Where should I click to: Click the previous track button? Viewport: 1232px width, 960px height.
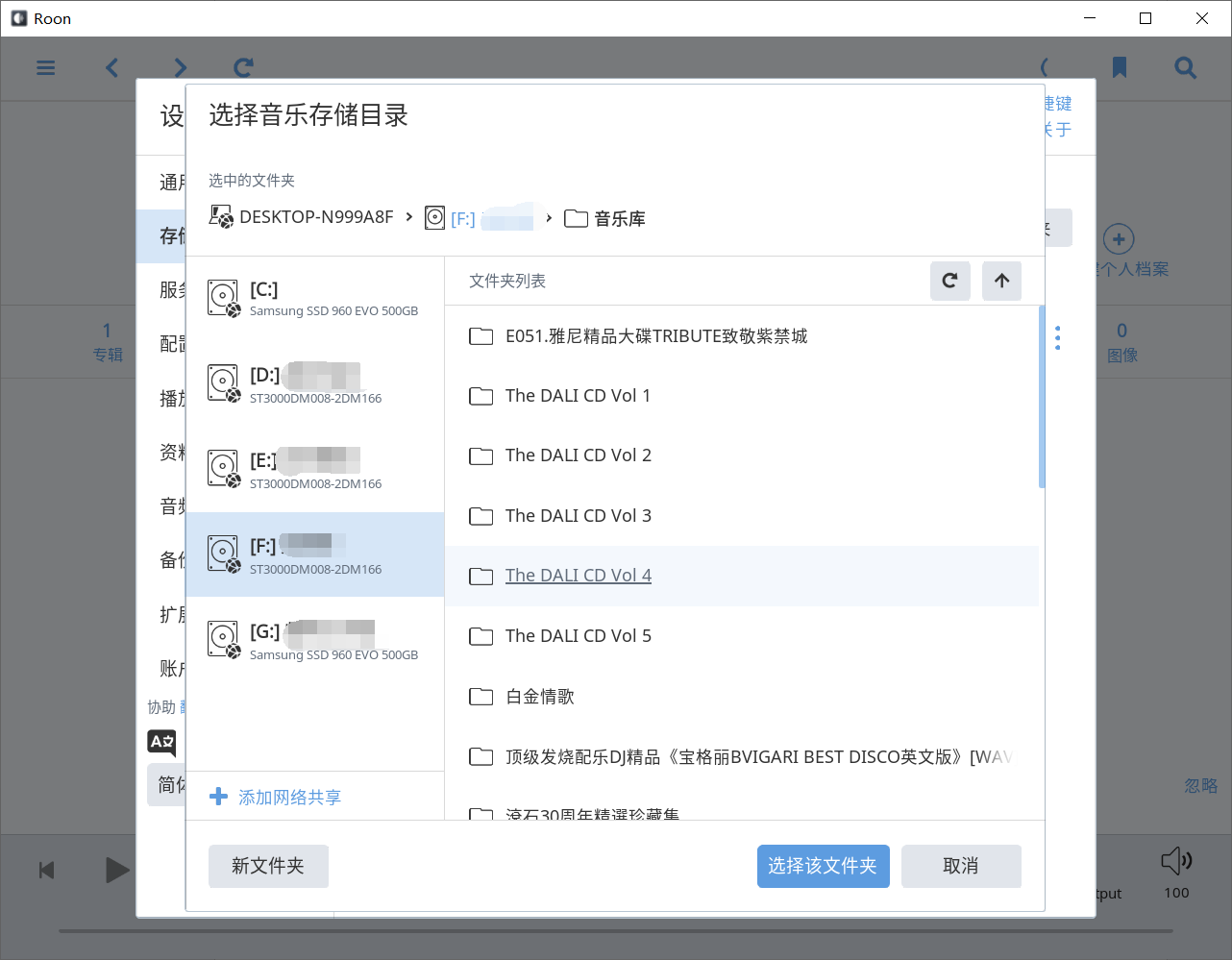click(x=46, y=870)
